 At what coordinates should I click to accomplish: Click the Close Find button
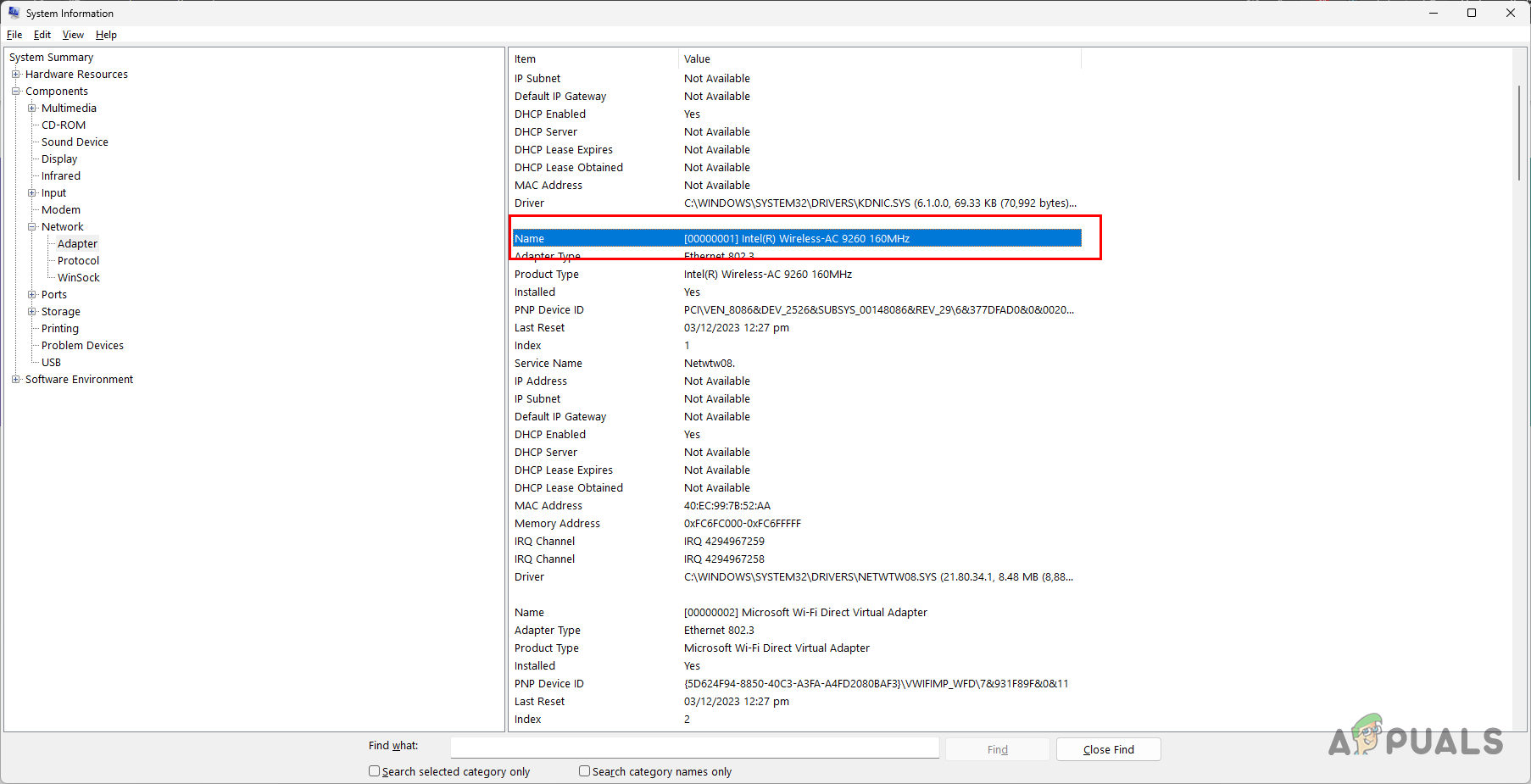(1109, 749)
